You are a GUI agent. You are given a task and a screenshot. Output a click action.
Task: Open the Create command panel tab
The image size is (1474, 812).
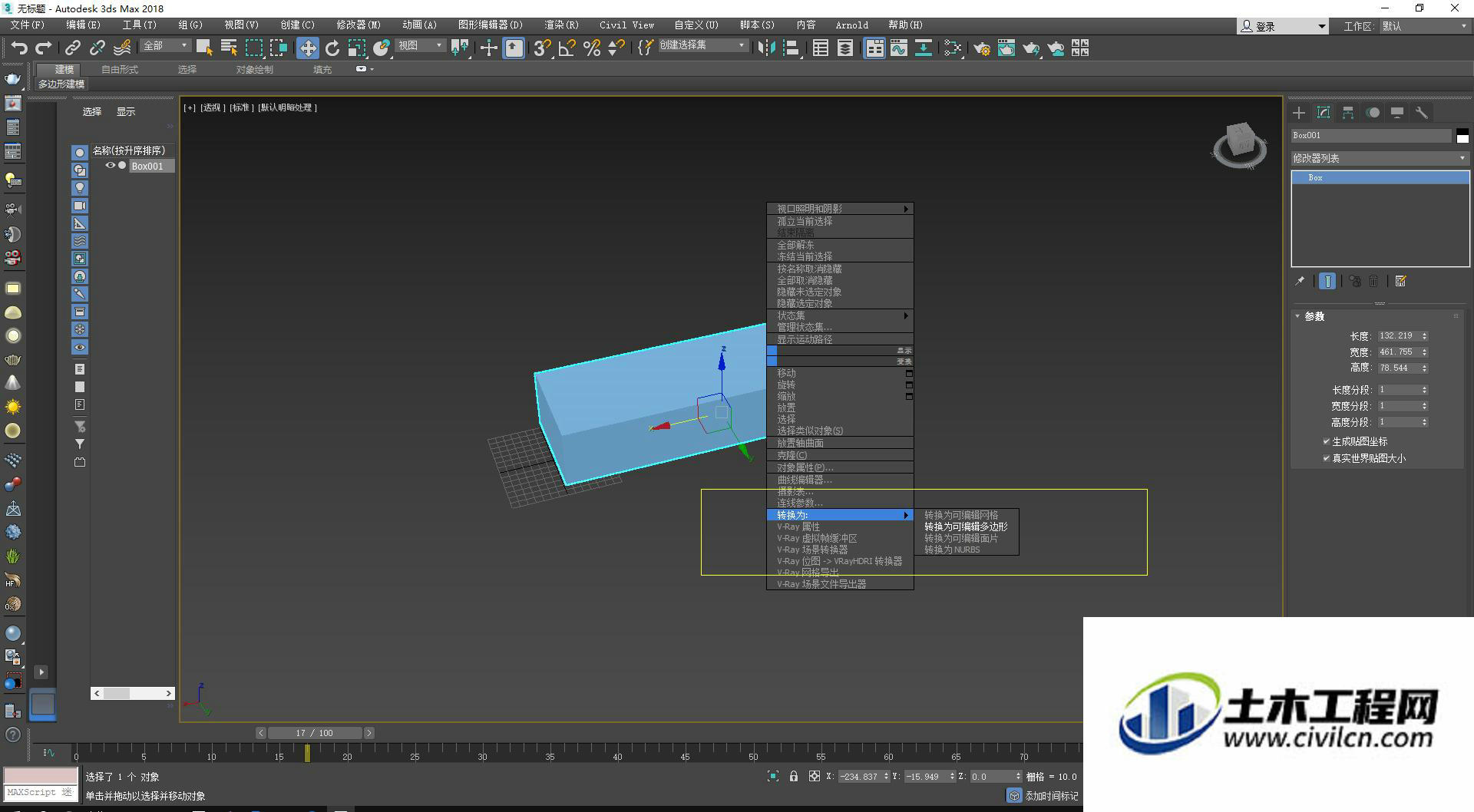click(x=1299, y=113)
